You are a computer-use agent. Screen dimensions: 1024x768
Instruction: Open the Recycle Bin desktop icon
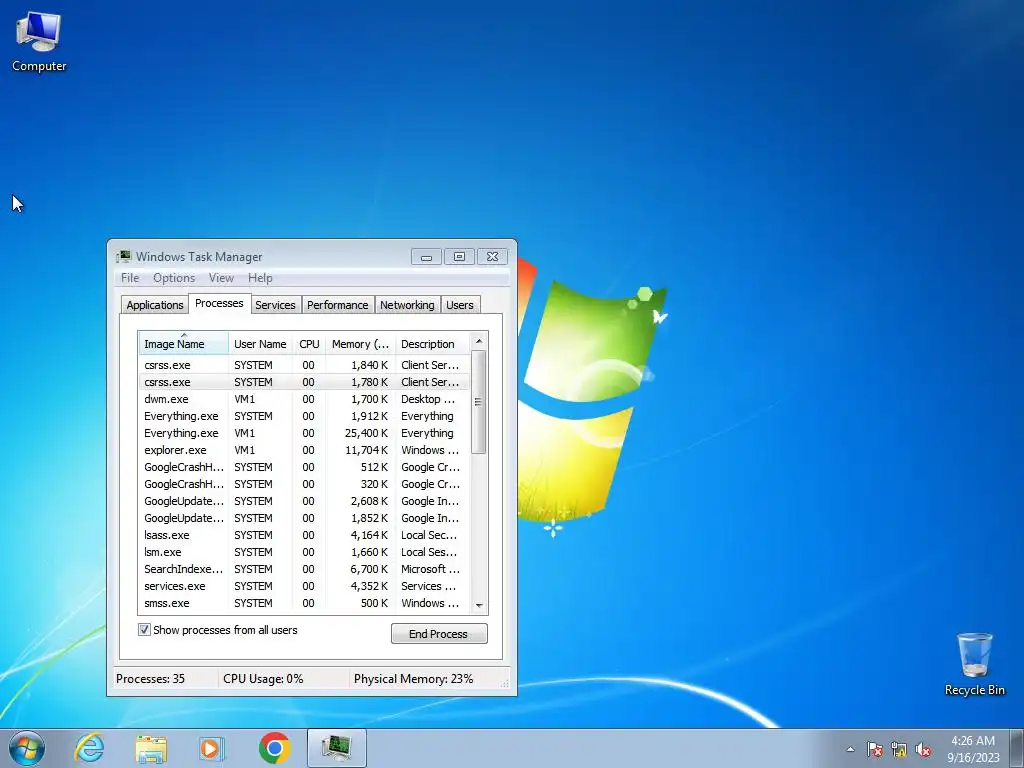coord(974,664)
